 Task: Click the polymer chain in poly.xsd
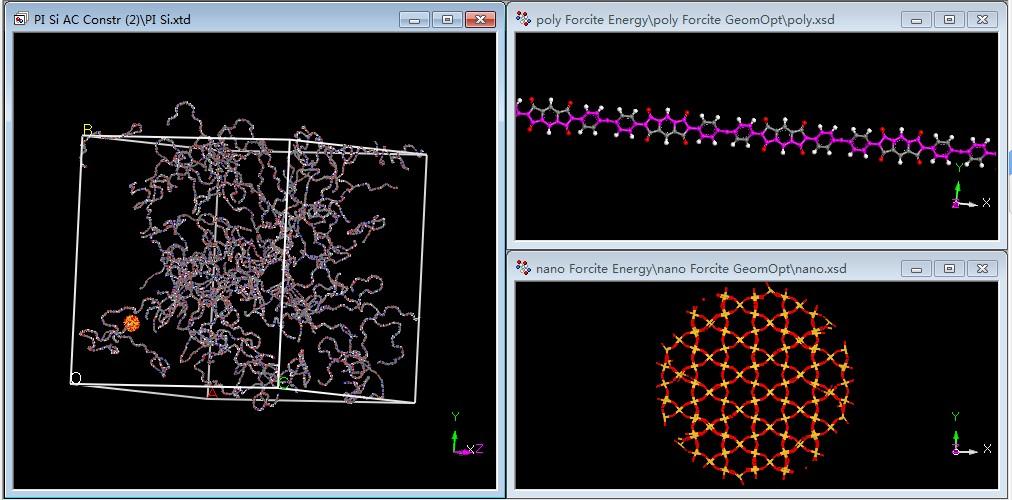click(755, 131)
